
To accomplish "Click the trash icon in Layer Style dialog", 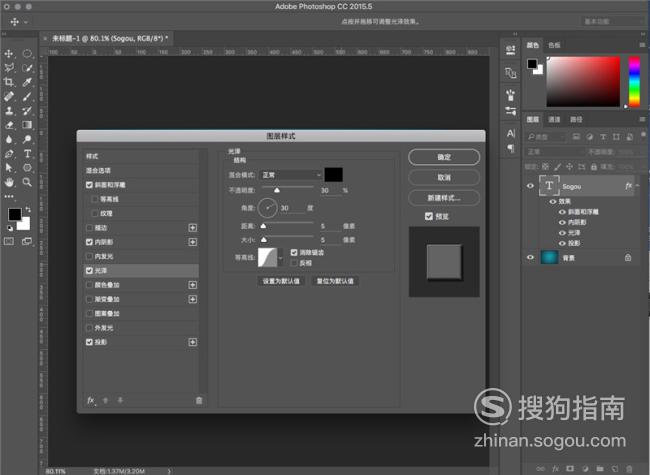I will 199,400.
